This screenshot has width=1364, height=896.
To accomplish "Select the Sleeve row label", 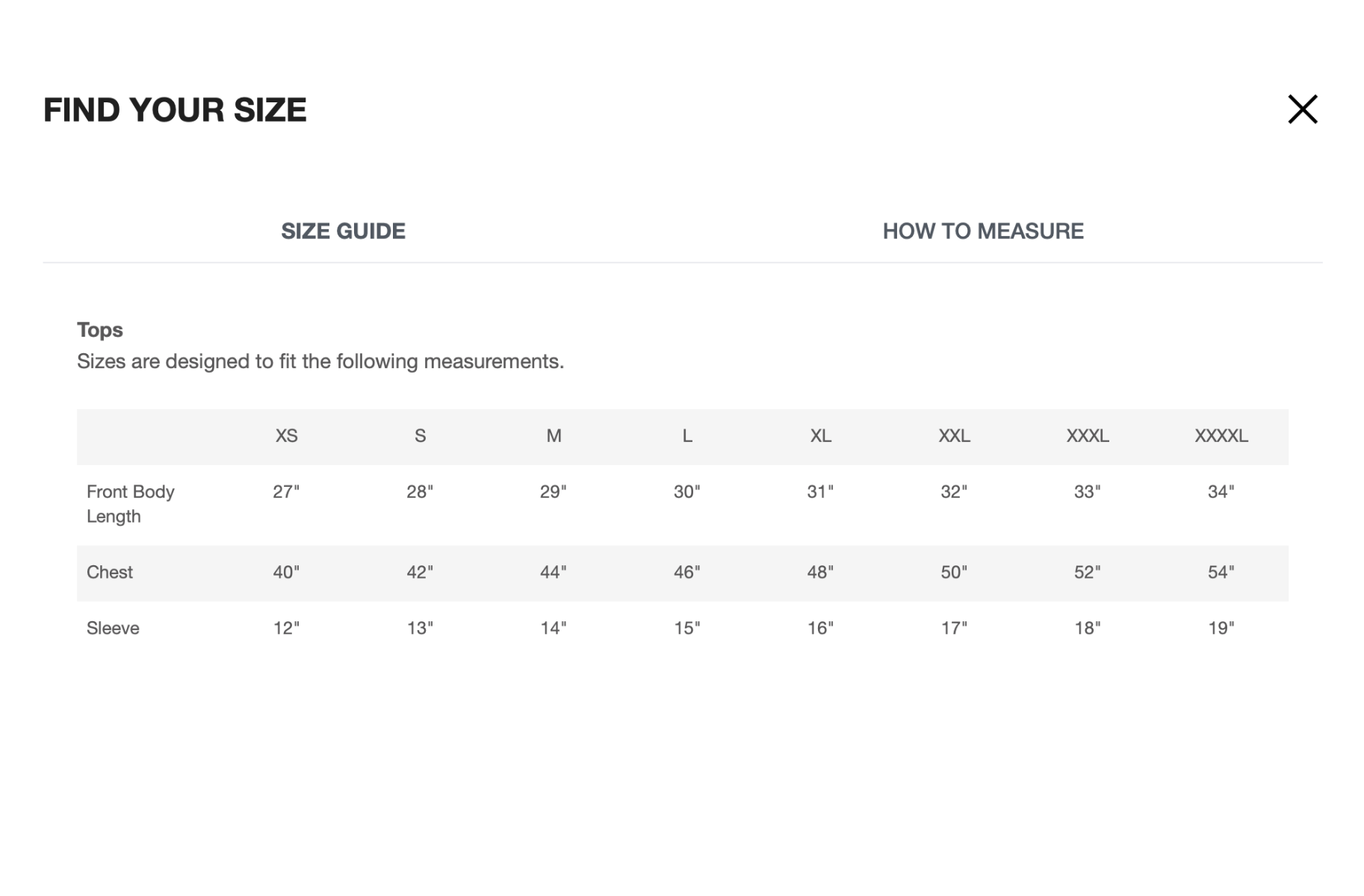I will pyautogui.click(x=113, y=629).
